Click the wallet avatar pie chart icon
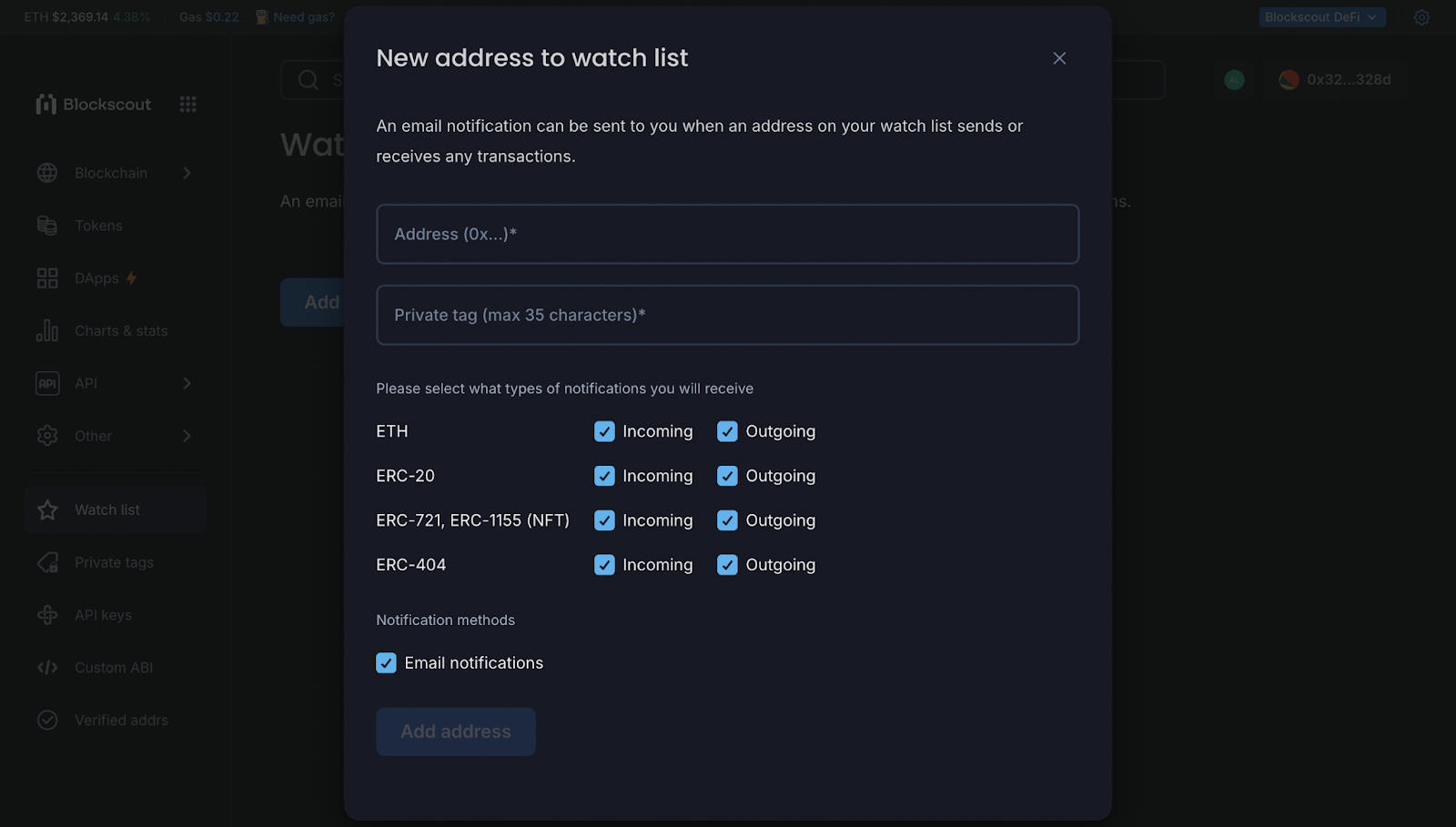This screenshot has height=827, width=1456. (x=1289, y=79)
